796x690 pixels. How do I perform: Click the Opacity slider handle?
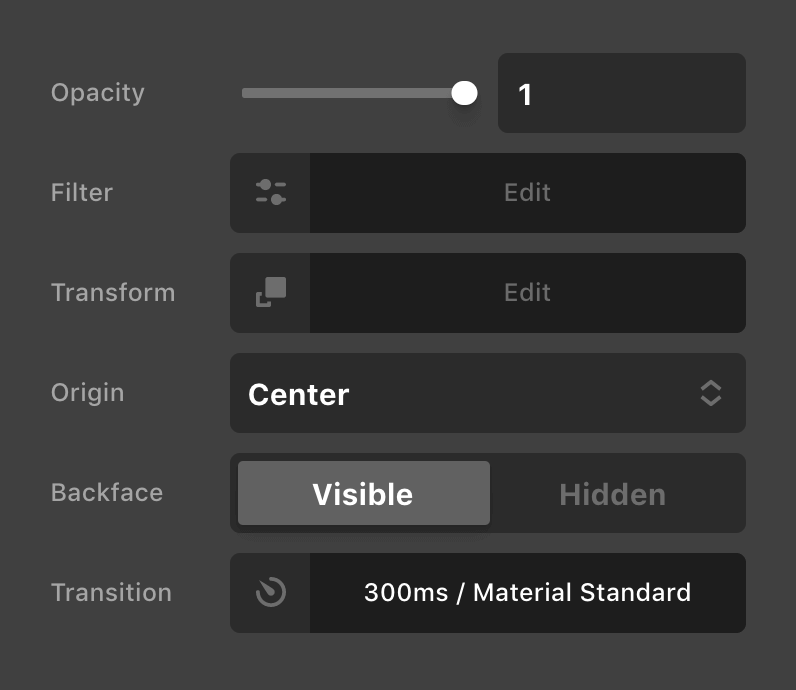coord(464,93)
